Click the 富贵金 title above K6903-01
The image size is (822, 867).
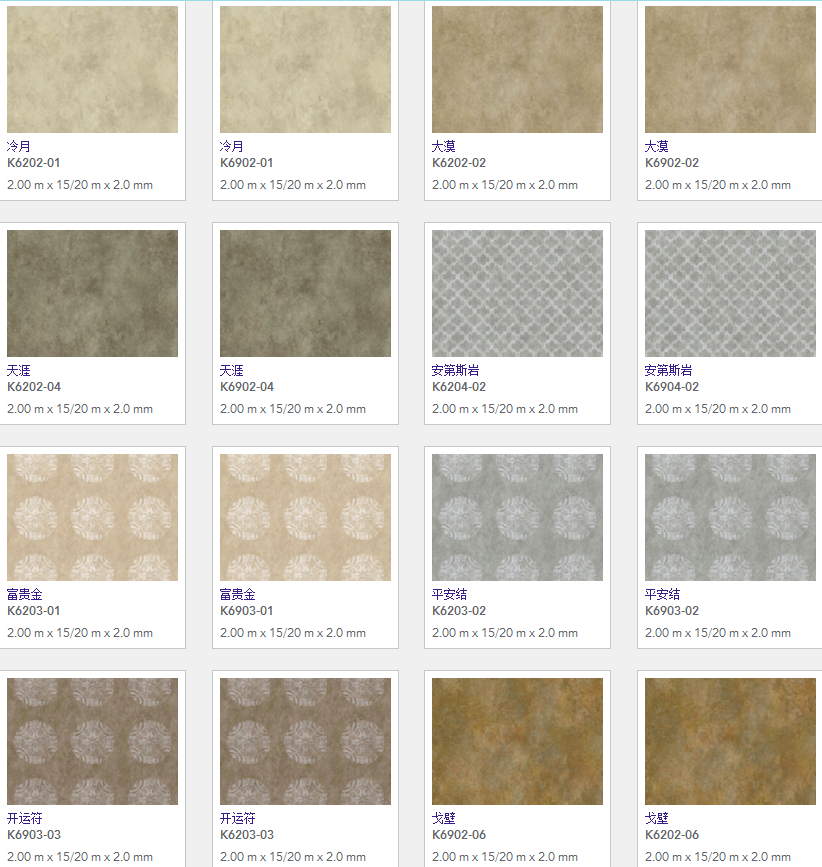point(238,594)
